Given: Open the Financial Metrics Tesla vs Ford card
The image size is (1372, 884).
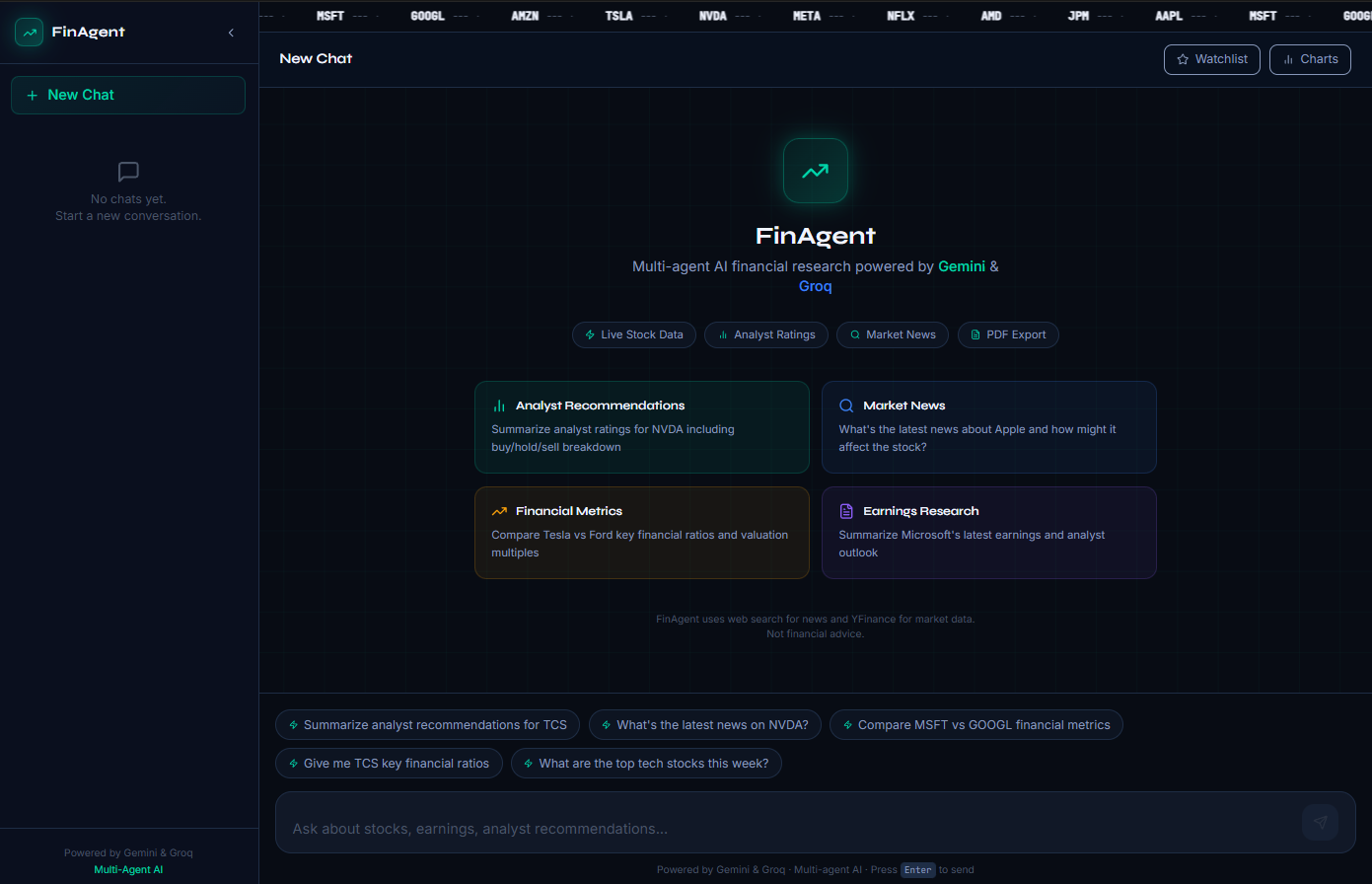Looking at the screenshot, I should tap(642, 533).
